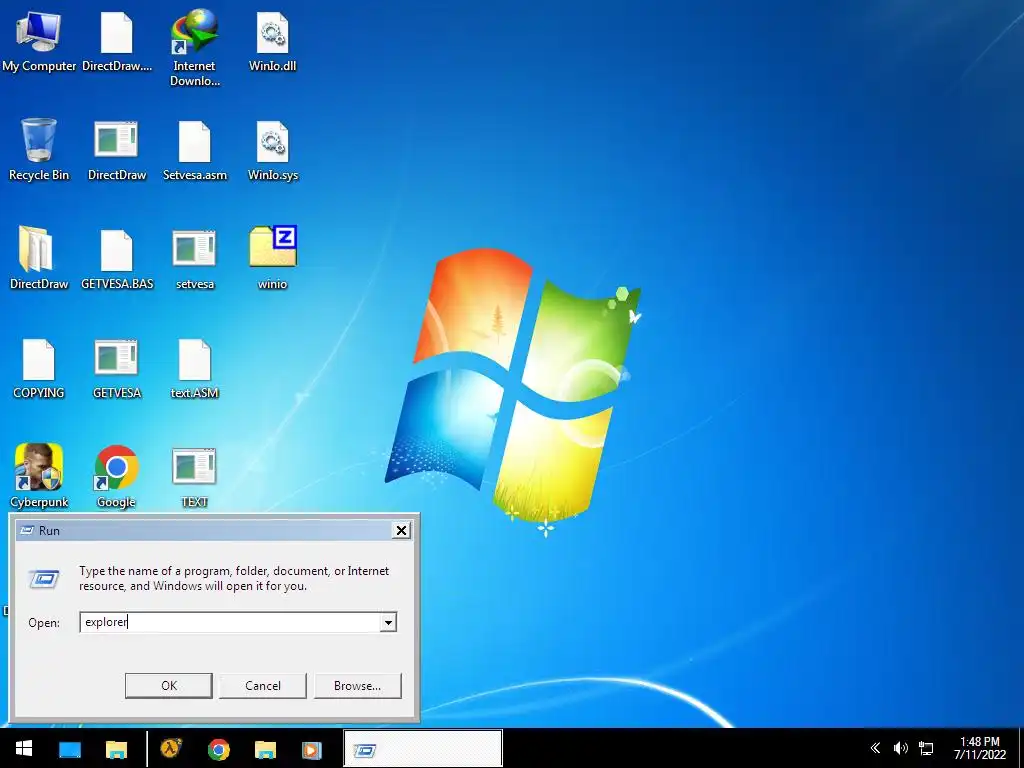Click the Run dialog taskbar button
The width and height of the screenshot is (1024, 768).
coord(423,749)
